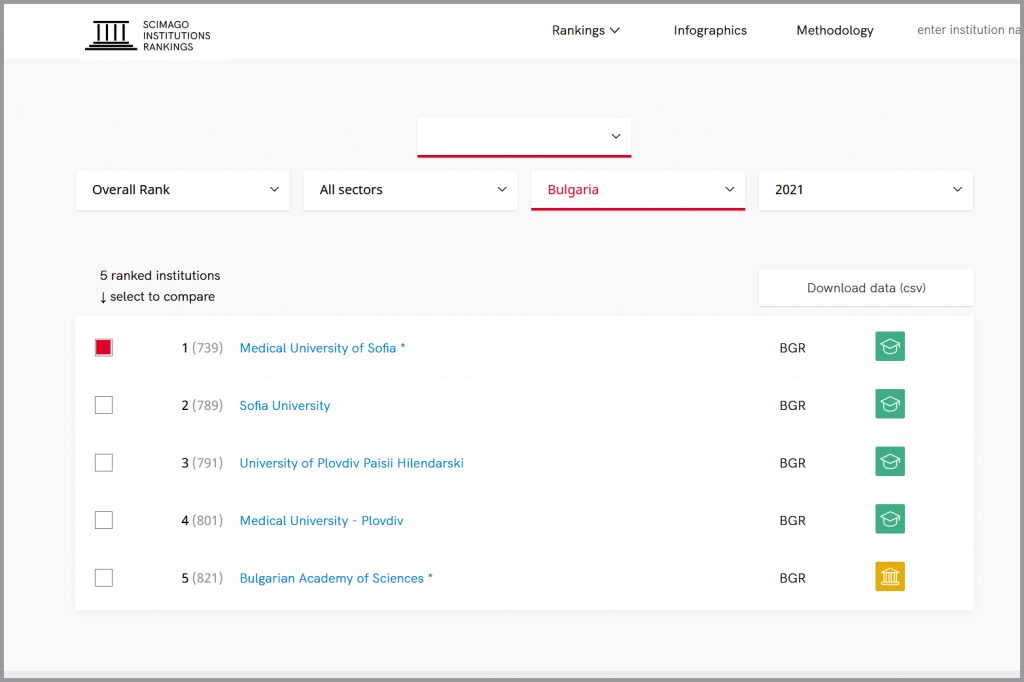Tick the Medical University - Plovdiv compare checkbox
The width and height of the screenshot is (1024, 682).
pos(104,520)
